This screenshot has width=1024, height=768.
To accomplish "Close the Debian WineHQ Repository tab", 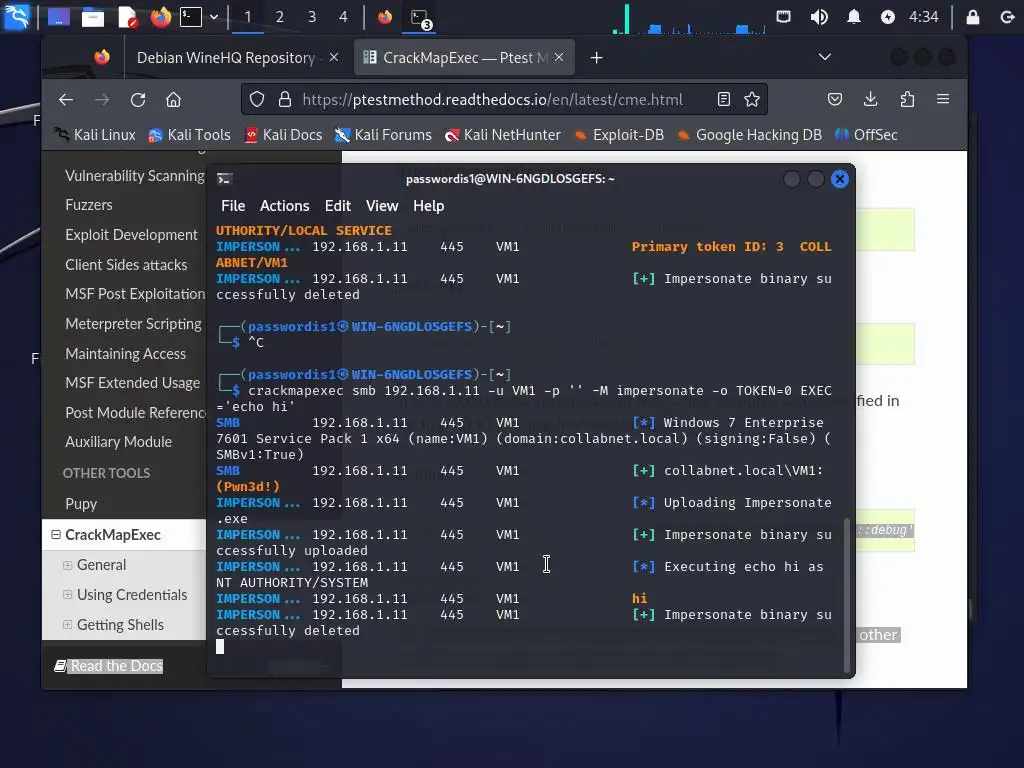I will coord(334,57).
